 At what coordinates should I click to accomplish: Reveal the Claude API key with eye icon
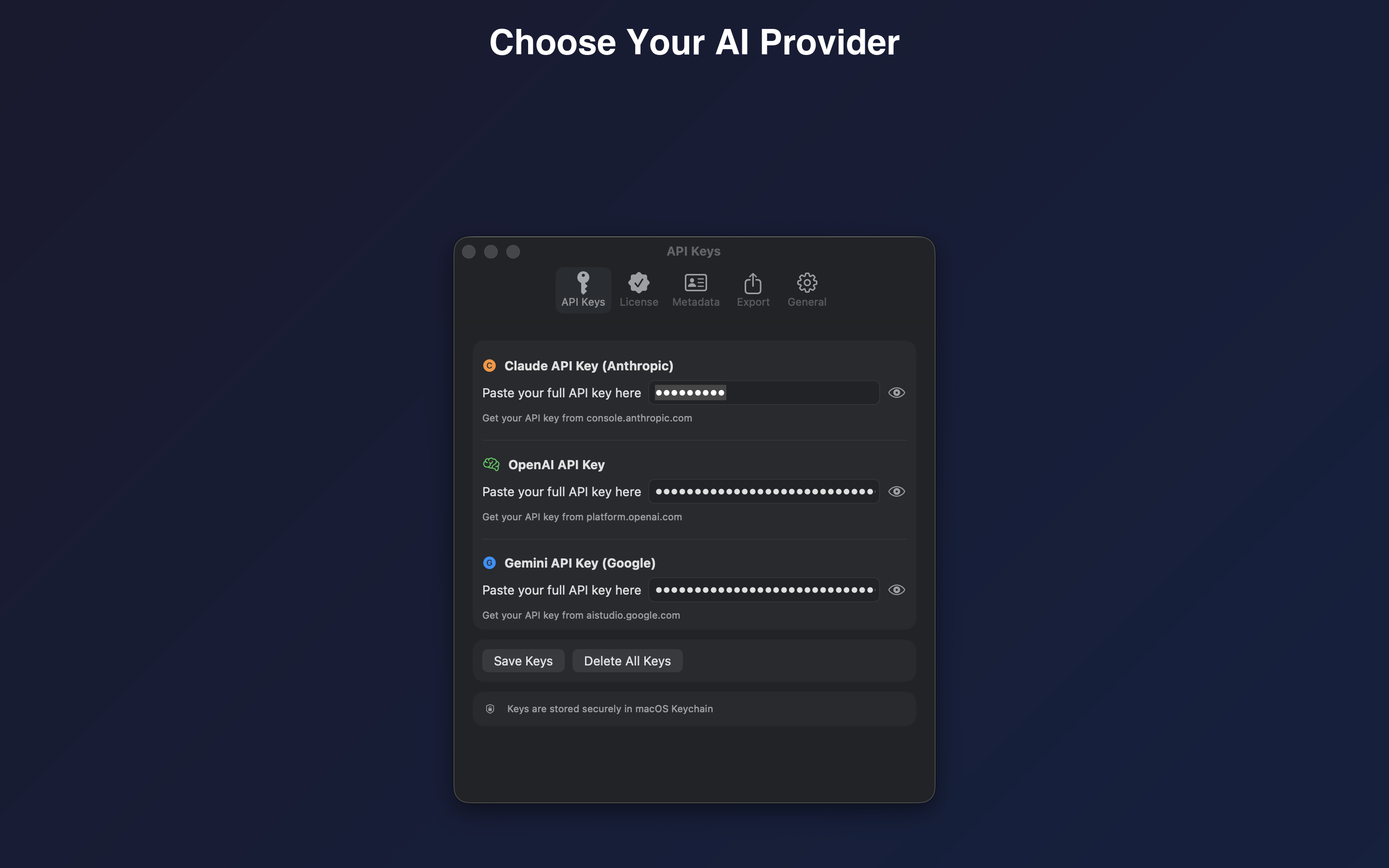897,393
